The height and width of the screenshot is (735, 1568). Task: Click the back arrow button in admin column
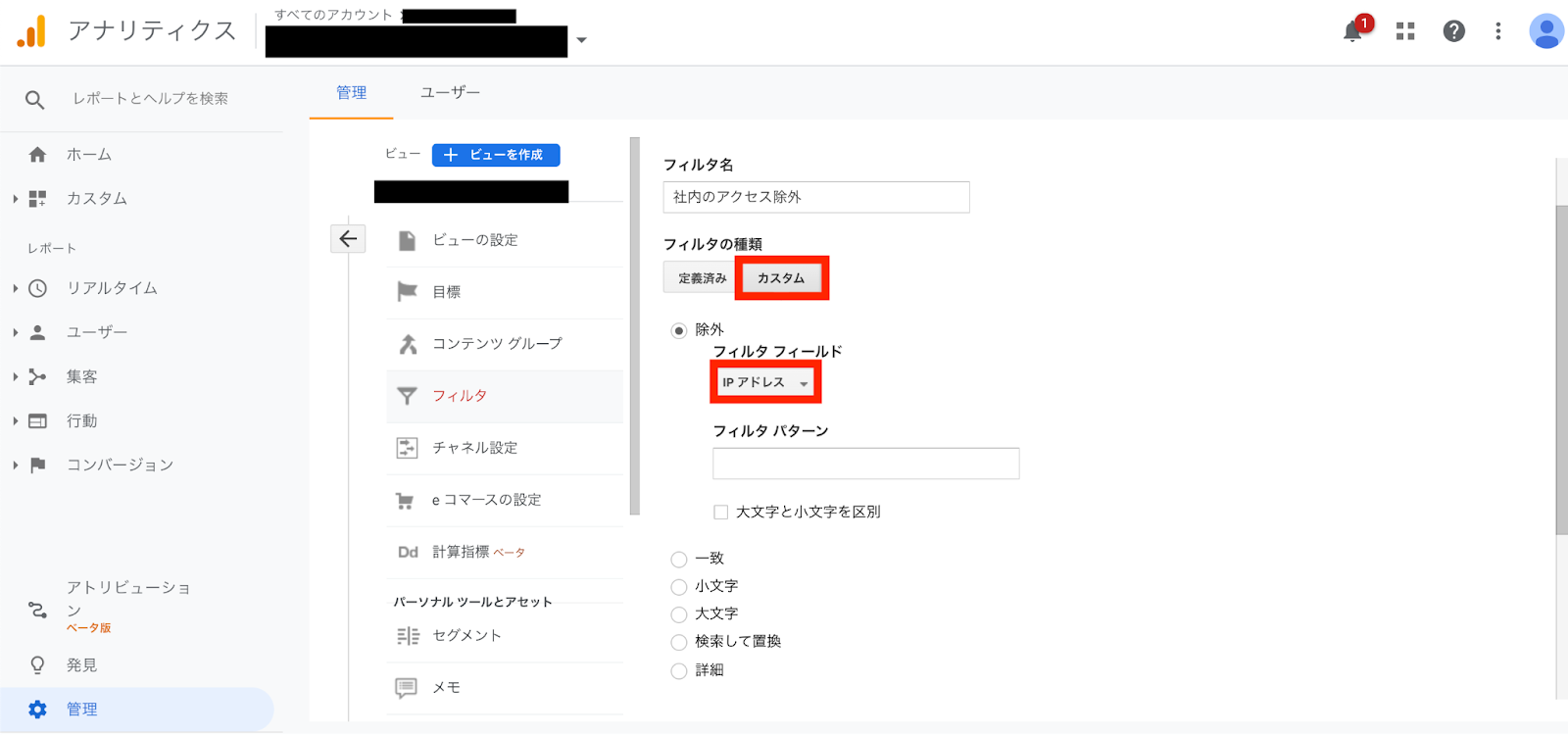tap(348, 238)
